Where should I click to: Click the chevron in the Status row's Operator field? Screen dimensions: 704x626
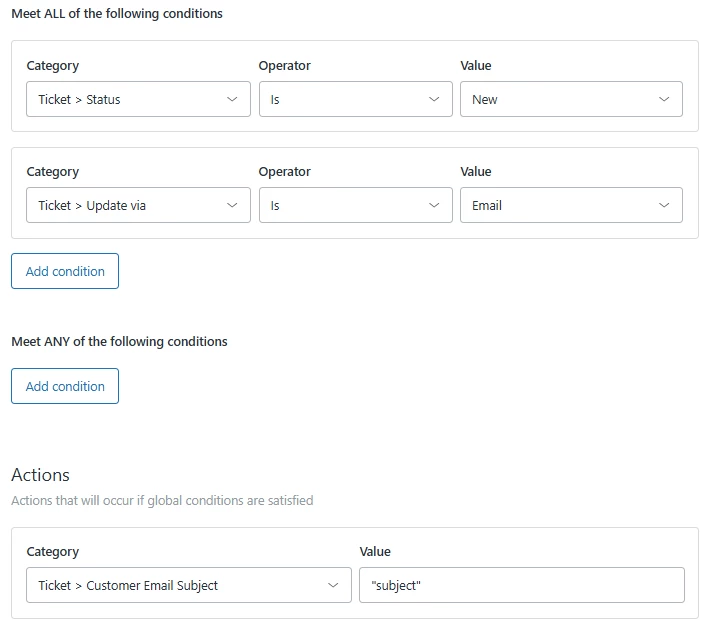click(x=434, y=100)
